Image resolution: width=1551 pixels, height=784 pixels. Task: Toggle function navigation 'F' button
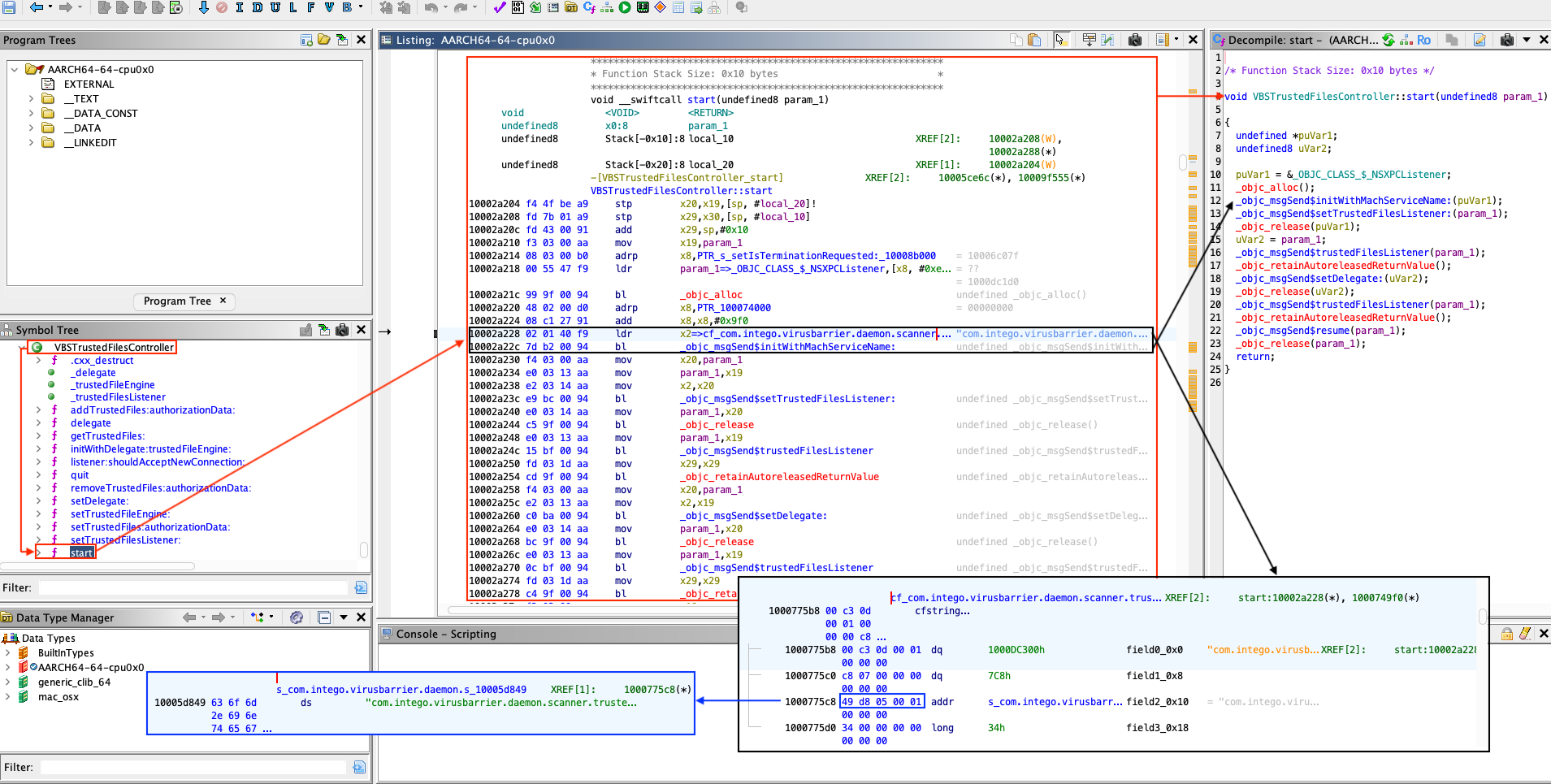coord(310,7)
